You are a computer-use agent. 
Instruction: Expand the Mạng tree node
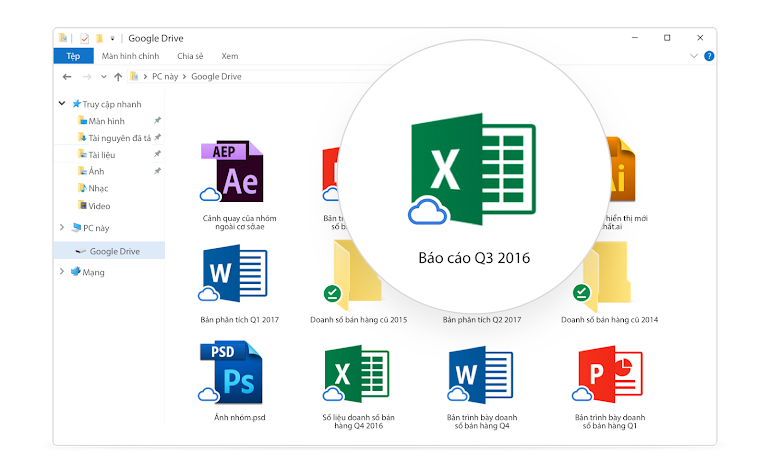pyautogui.click(x=63, y=272)
